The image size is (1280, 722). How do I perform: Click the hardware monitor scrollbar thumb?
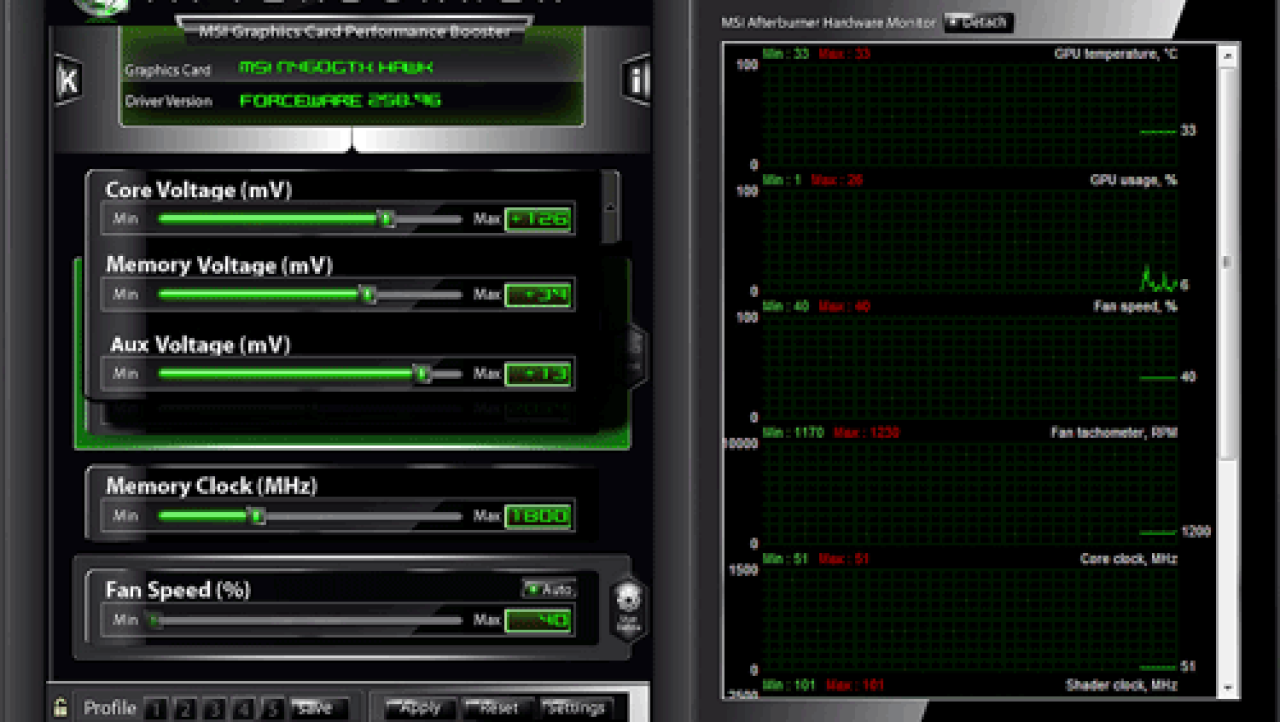tap(1227, 263)
